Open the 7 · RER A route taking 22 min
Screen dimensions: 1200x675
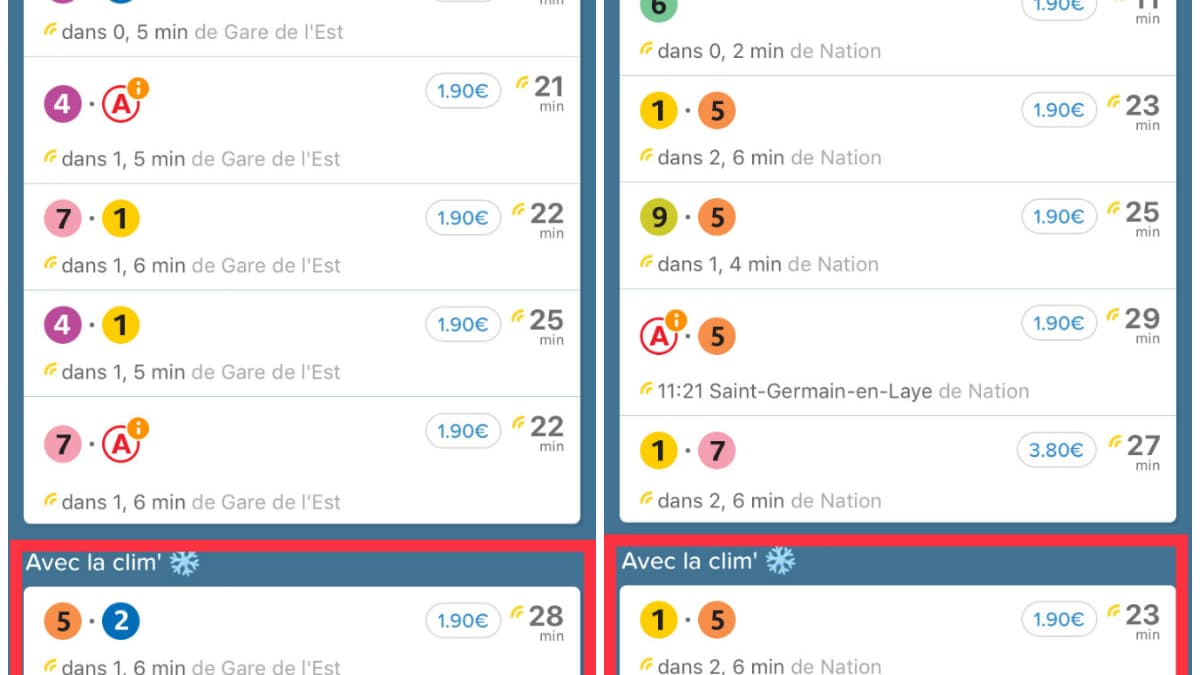[x=302, y=460]
